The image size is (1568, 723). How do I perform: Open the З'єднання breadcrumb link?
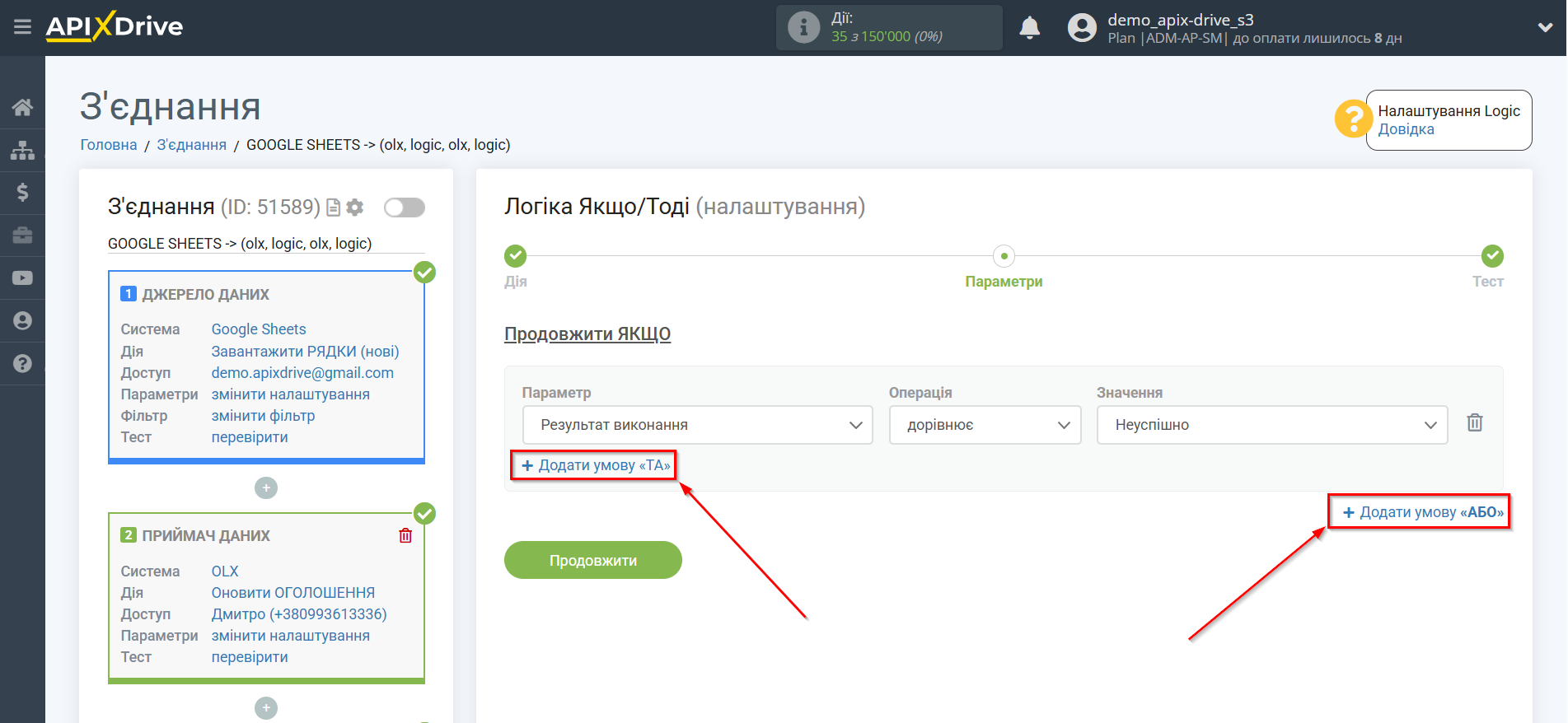coord(192,145)
